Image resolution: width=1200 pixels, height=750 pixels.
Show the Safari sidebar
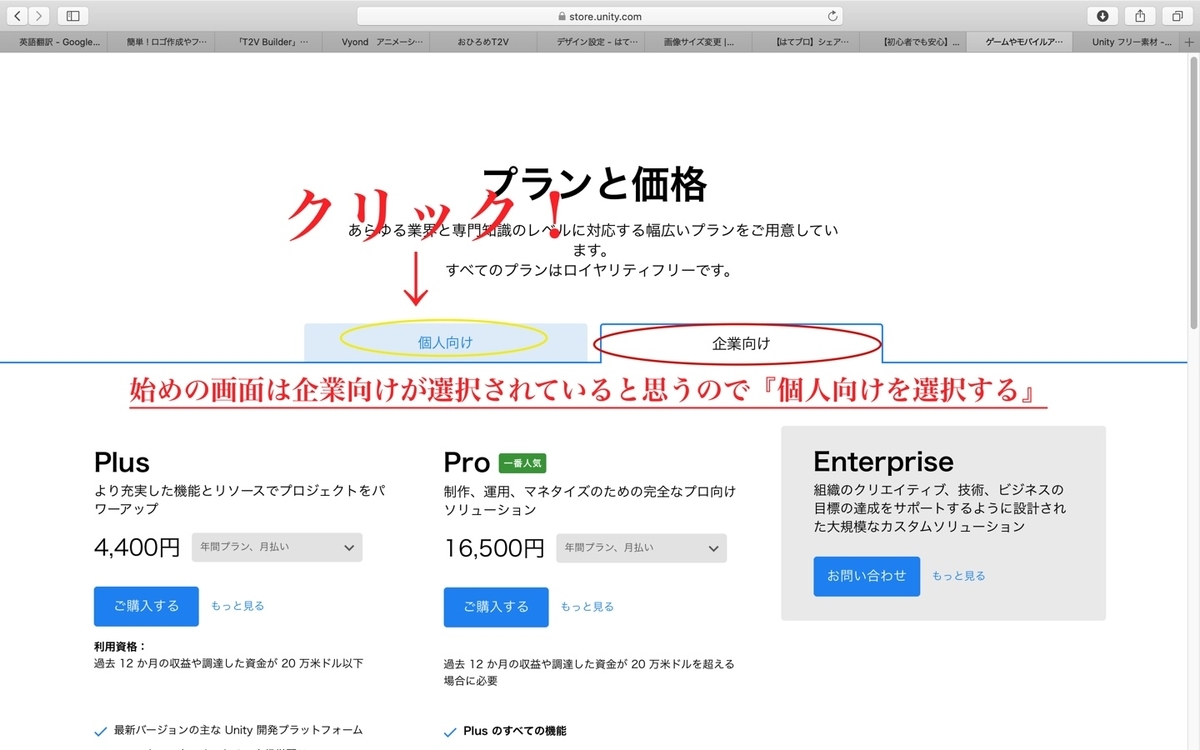point(73,16)
